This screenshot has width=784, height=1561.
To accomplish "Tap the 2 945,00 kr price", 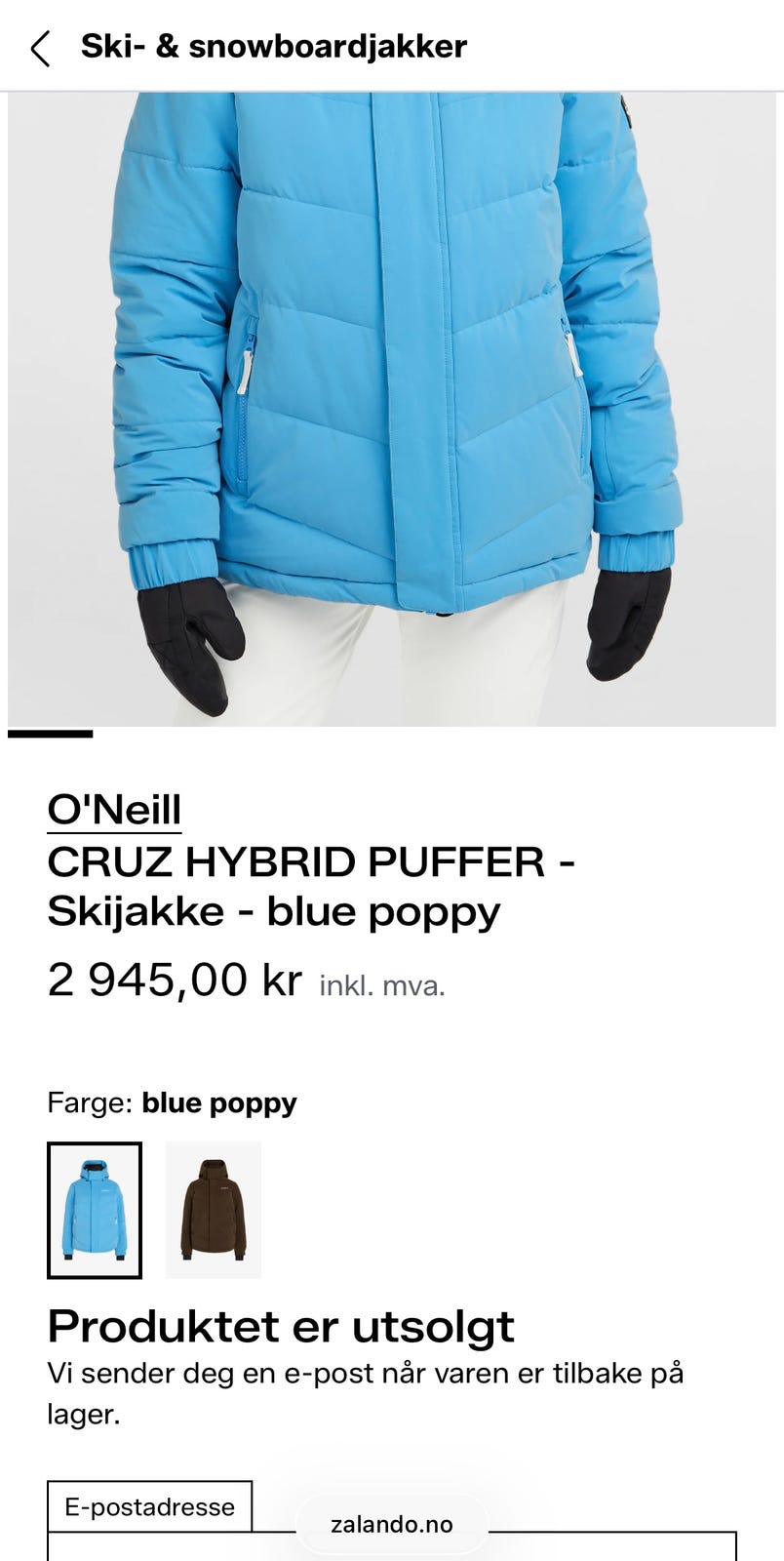I will click(x=175, y=980).
